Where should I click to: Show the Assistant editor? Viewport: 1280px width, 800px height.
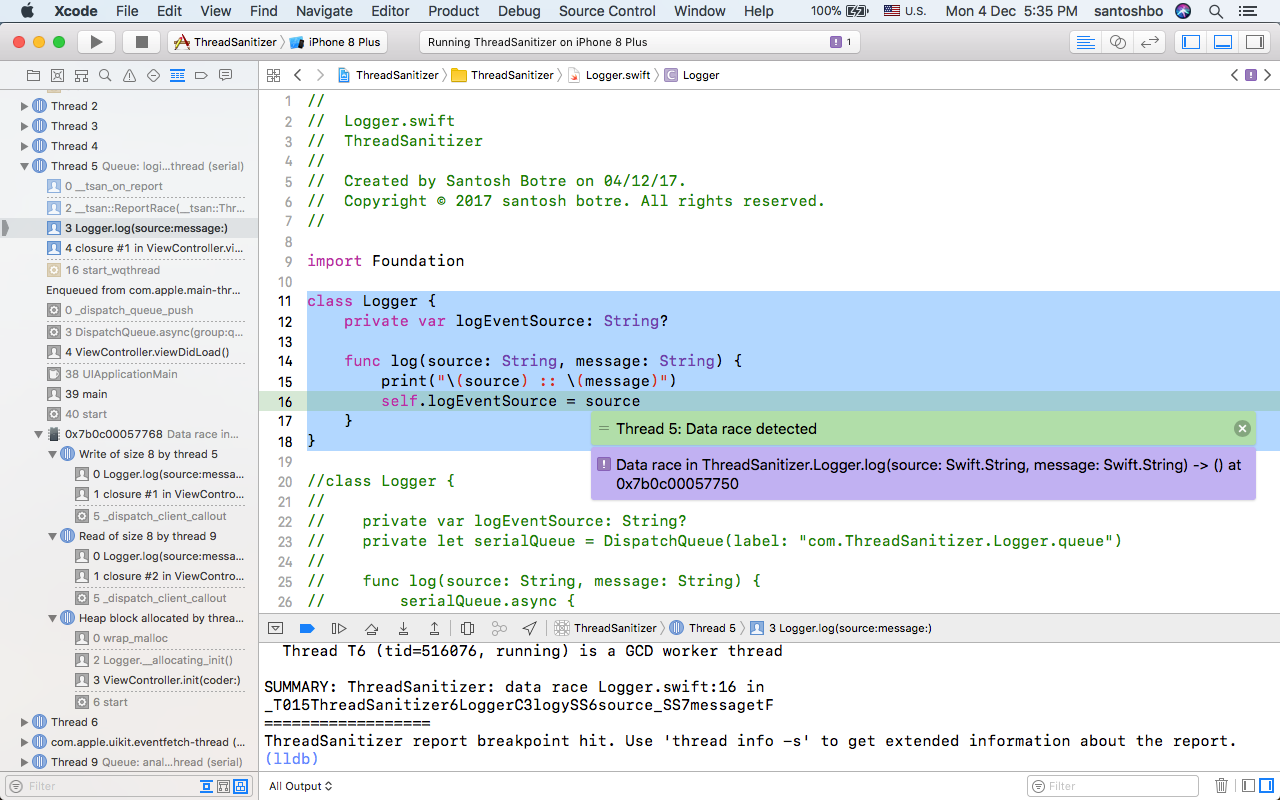tap(1118, 42)
